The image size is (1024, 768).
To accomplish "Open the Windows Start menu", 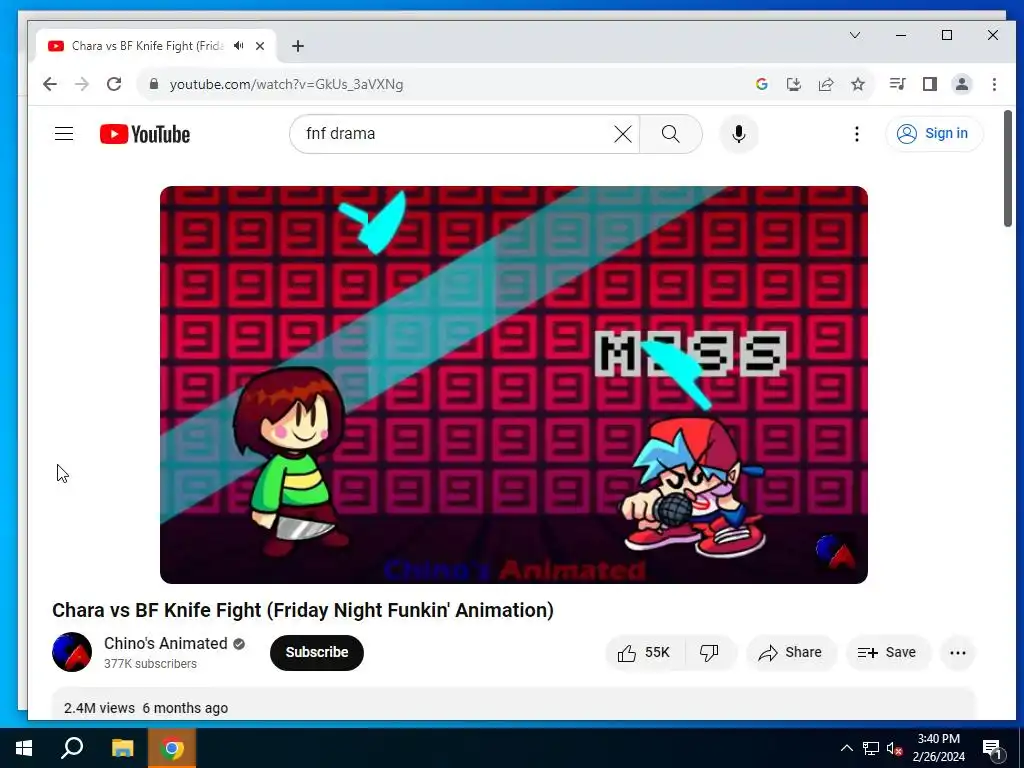I will 24,748.
